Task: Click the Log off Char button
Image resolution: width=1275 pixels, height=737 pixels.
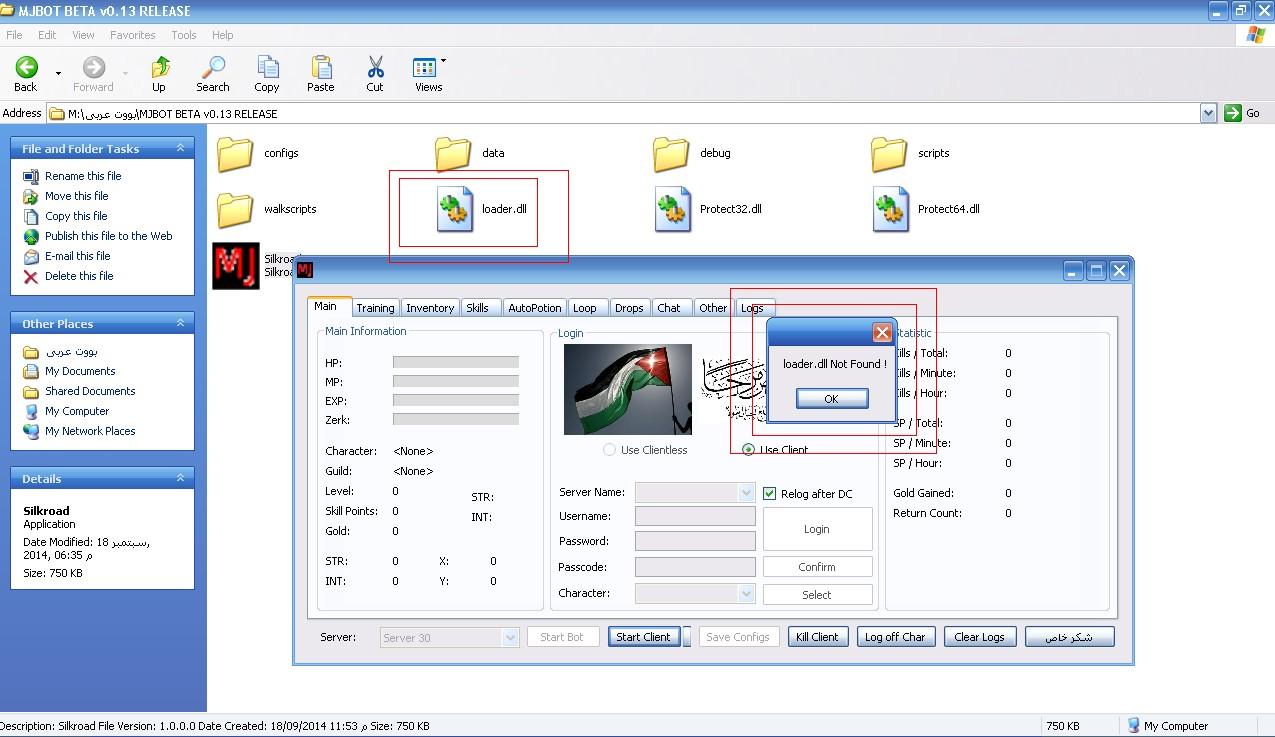Action: 895,637
